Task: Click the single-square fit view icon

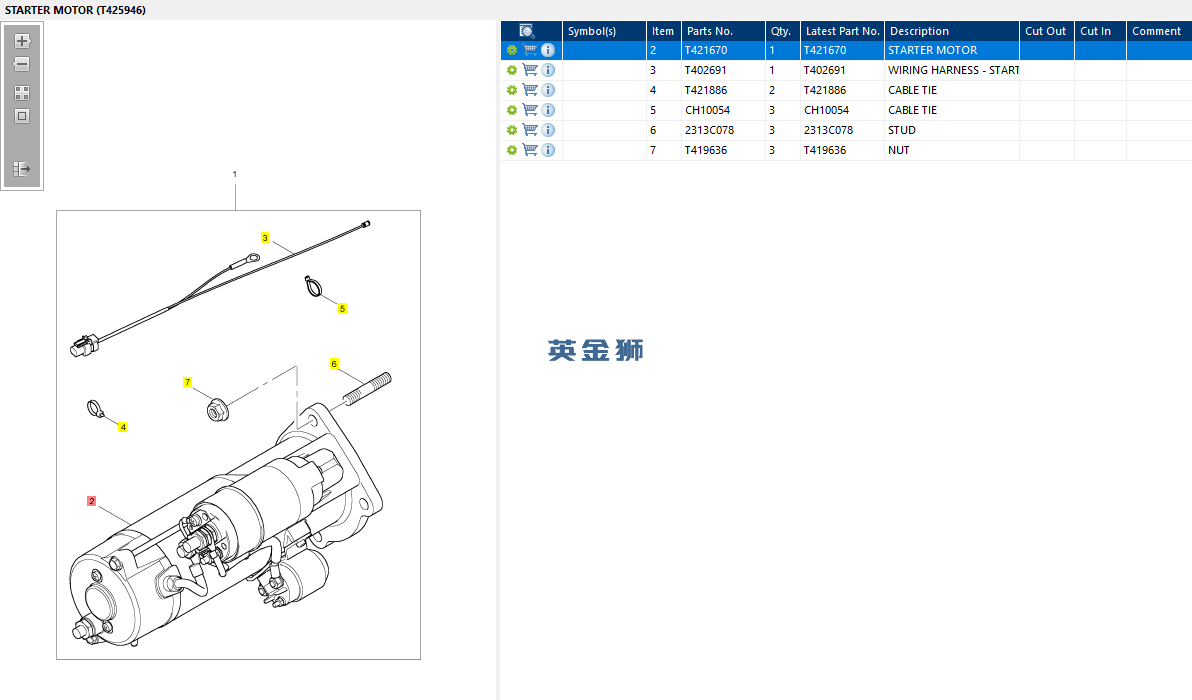Action: click(22, 116)
